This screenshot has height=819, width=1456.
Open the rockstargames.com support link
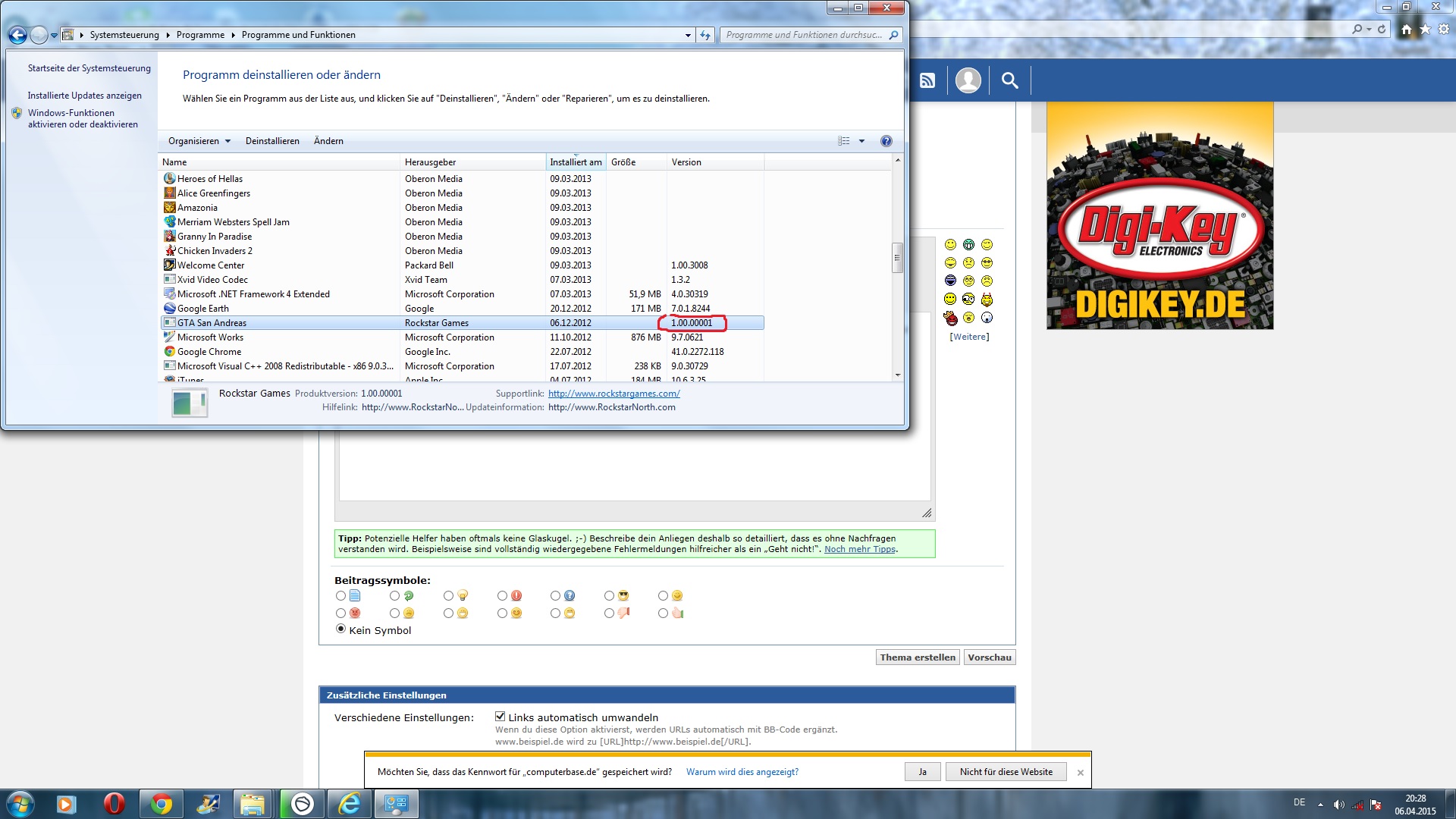[x=613, y=394]
